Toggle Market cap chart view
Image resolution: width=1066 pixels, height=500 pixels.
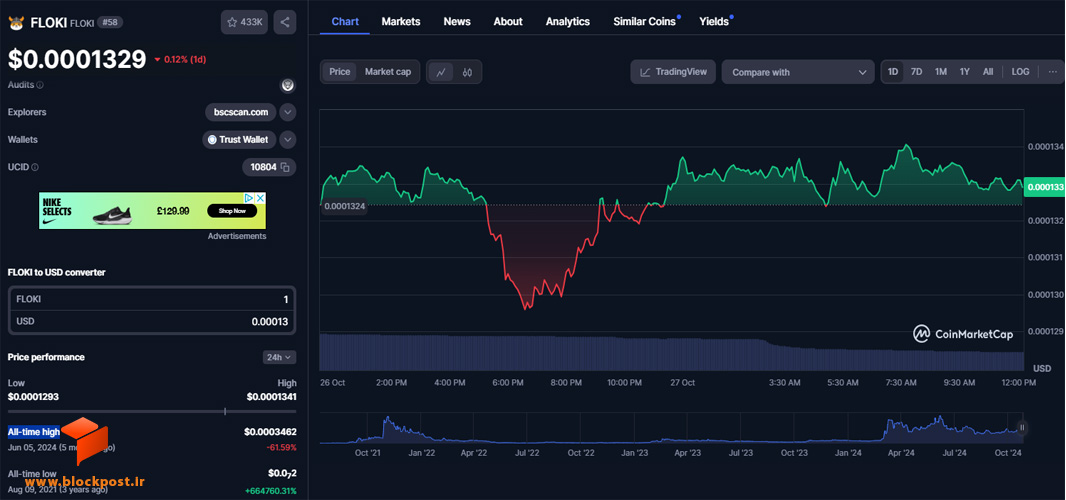388,72
